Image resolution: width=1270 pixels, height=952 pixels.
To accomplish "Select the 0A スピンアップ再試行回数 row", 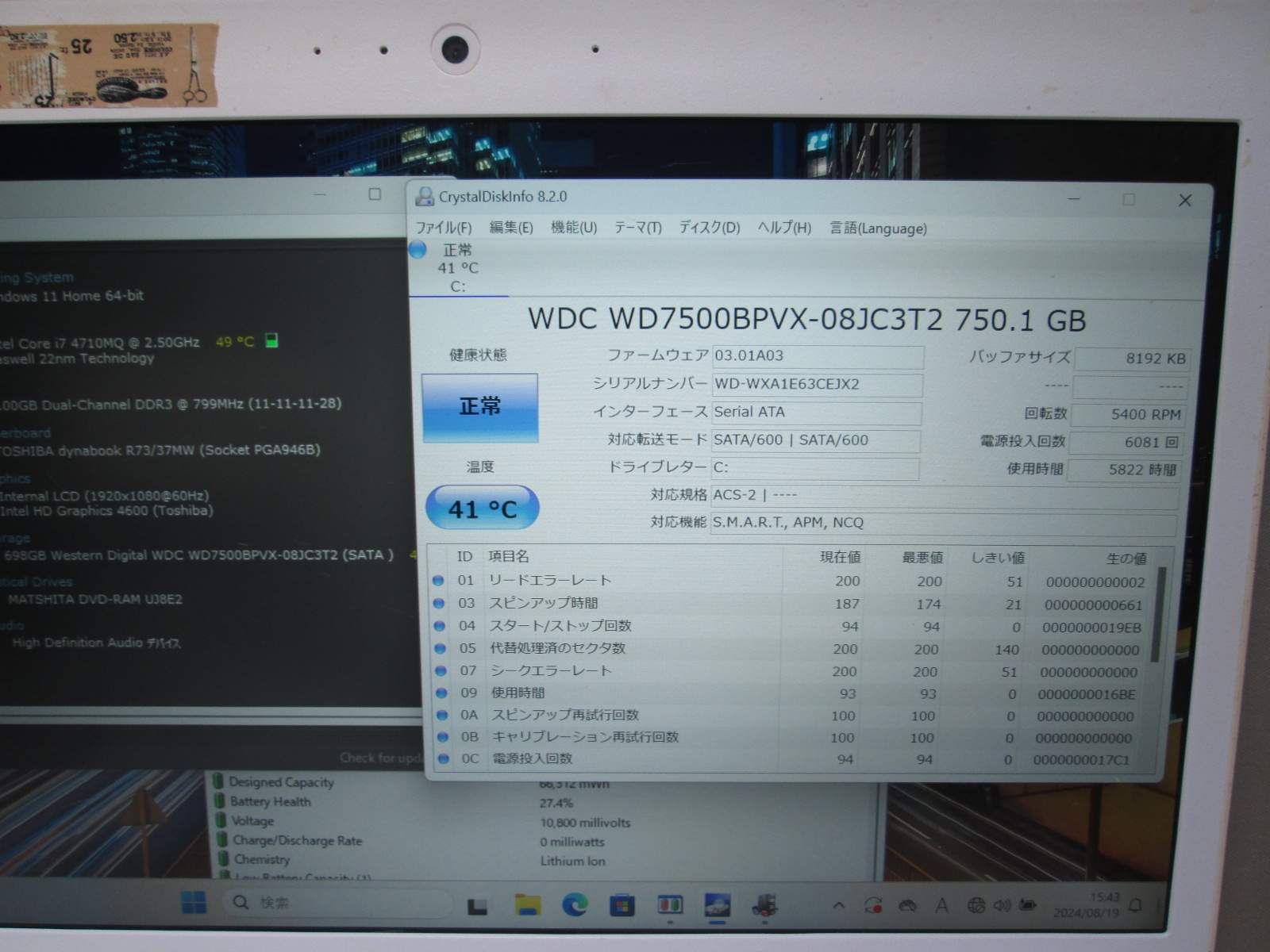I will pyautogui.click(x=791, y=716).
